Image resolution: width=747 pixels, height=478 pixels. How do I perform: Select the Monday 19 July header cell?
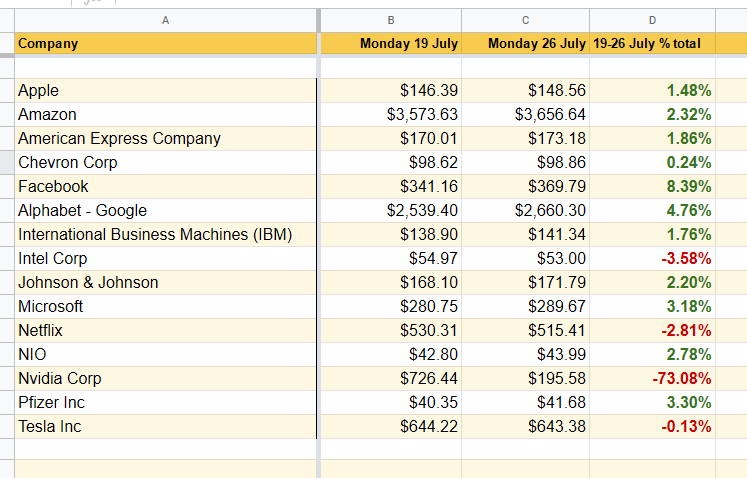[390, 43]
